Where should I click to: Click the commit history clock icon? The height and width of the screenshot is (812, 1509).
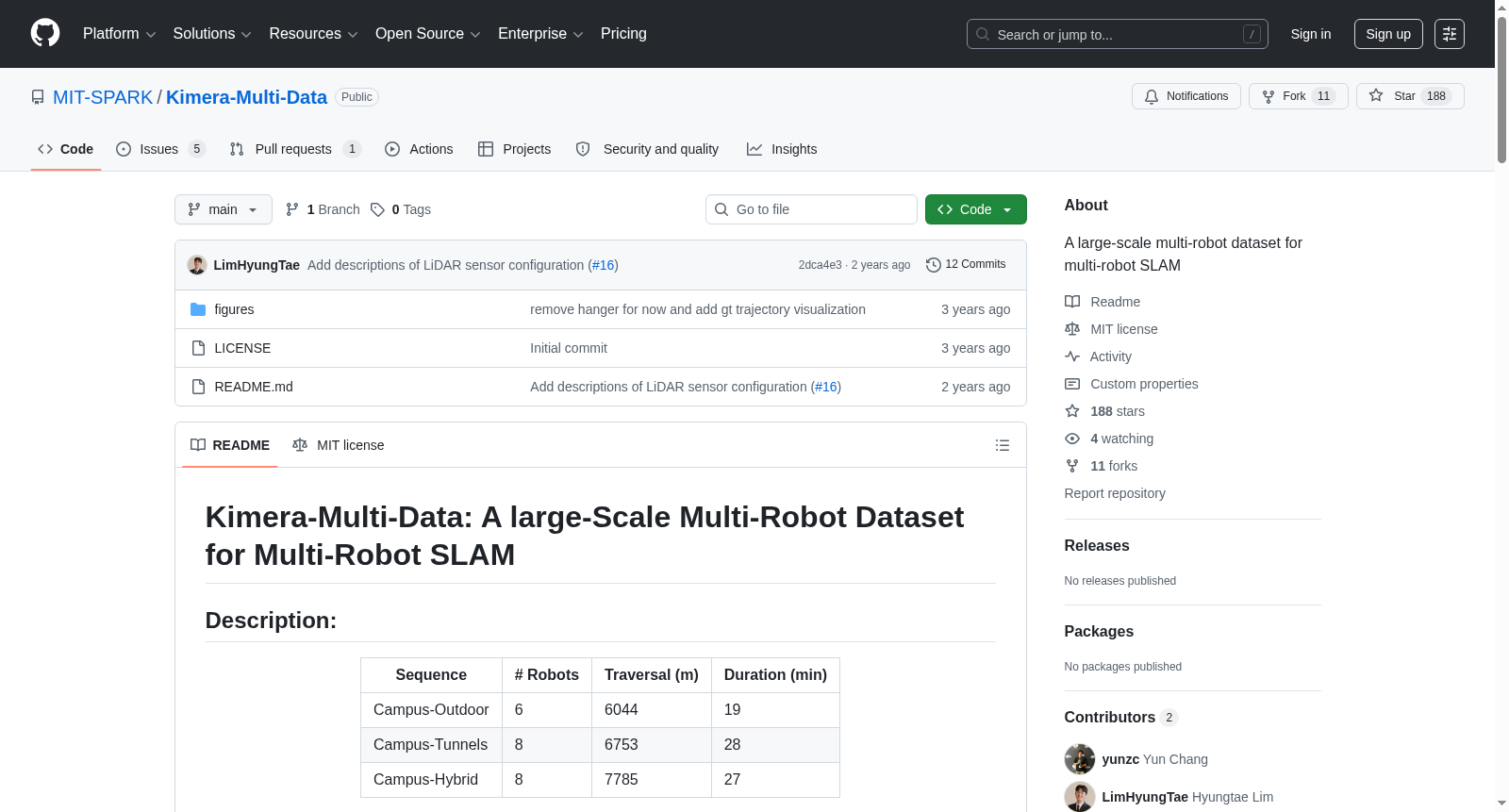point(934,265)
